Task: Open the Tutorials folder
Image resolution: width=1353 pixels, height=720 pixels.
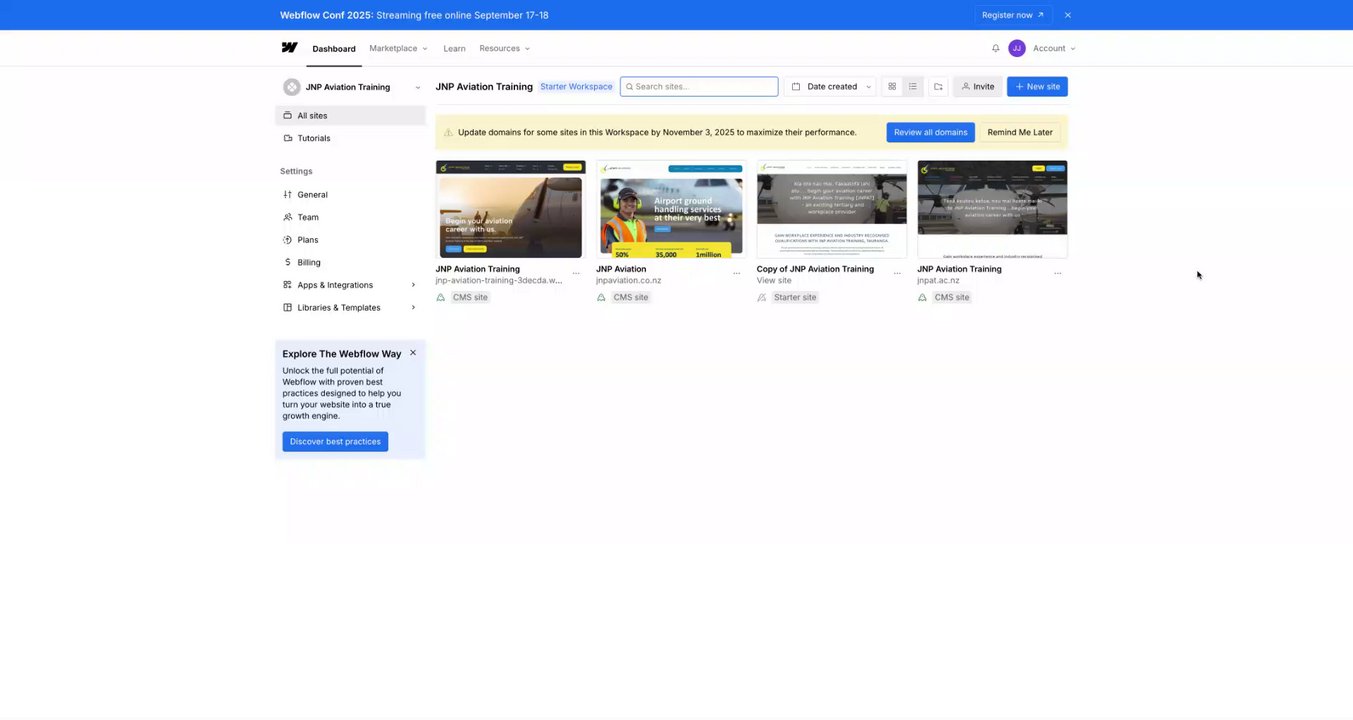Action: click(x=350, y=138)
